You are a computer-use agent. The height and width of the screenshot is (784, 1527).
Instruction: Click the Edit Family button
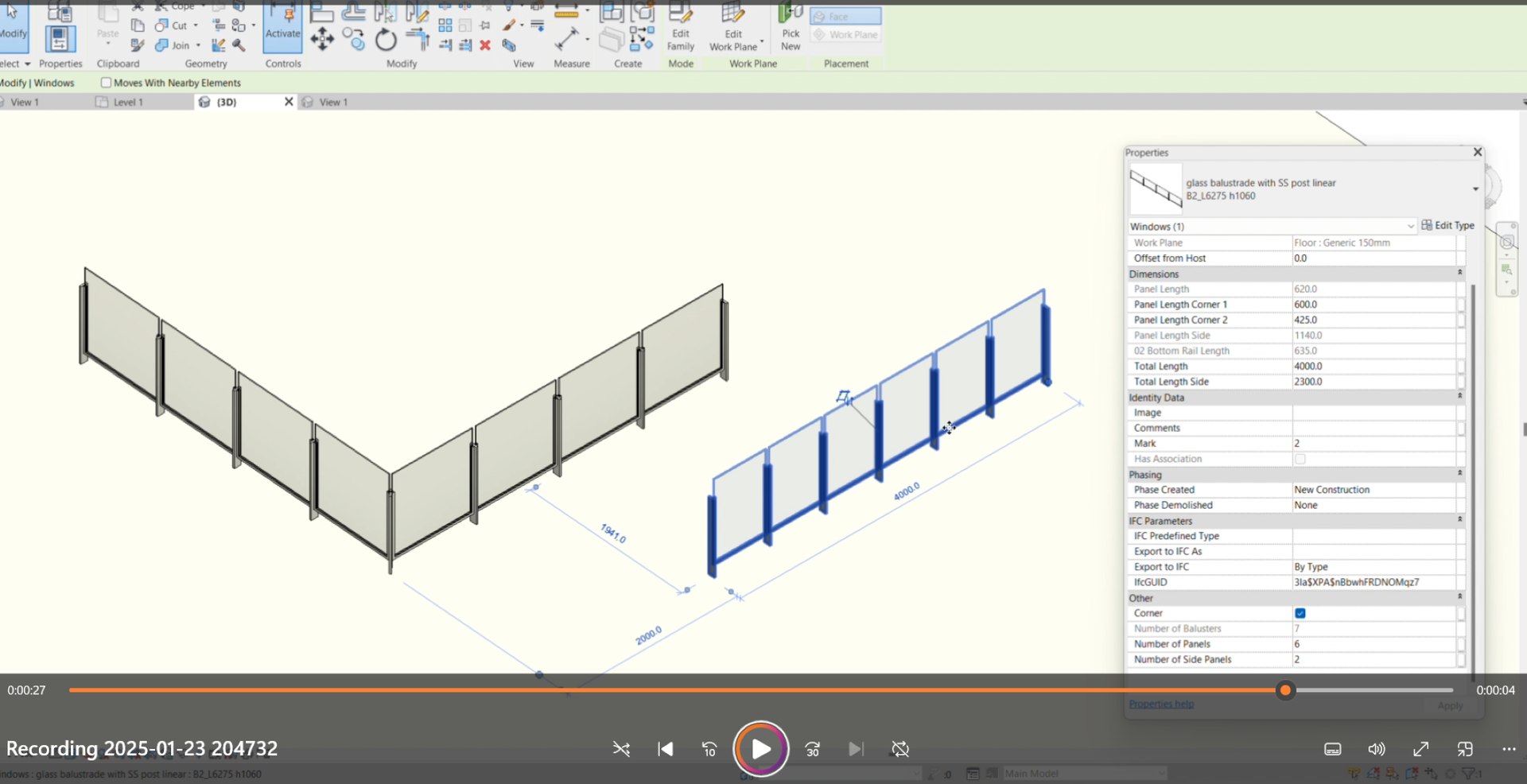pos(681,28)
